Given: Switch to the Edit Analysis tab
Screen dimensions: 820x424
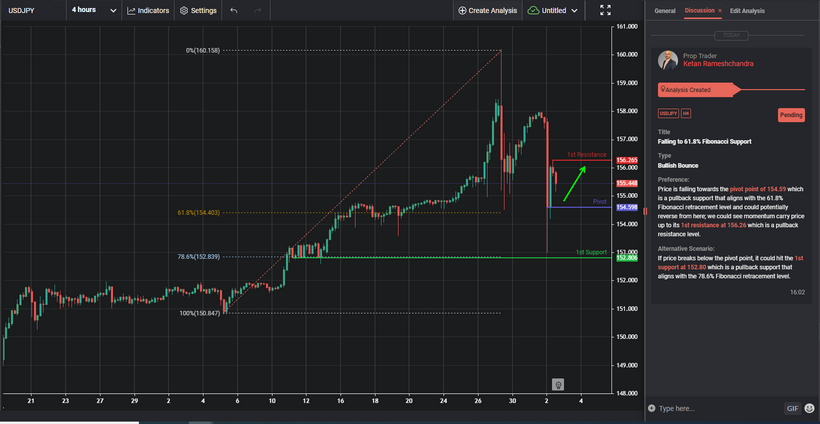Looking at the screenshot, I should (747, 10).
